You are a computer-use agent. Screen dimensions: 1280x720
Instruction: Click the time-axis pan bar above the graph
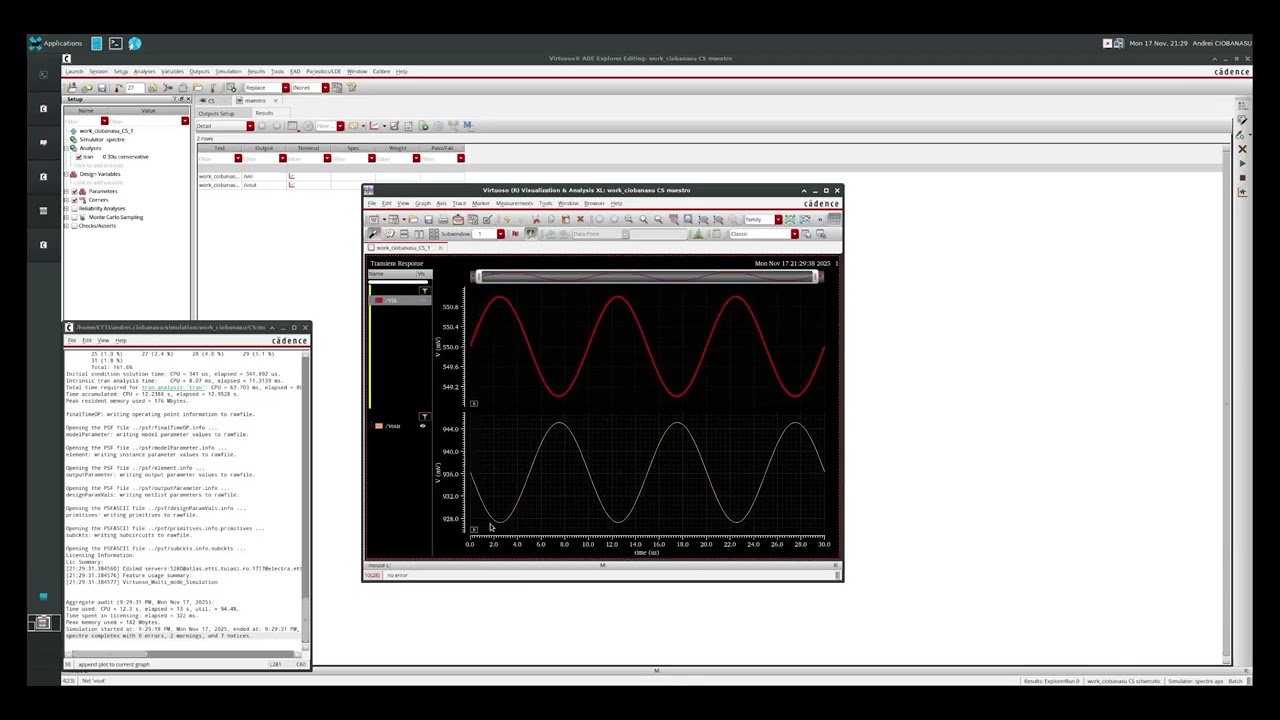648,277
